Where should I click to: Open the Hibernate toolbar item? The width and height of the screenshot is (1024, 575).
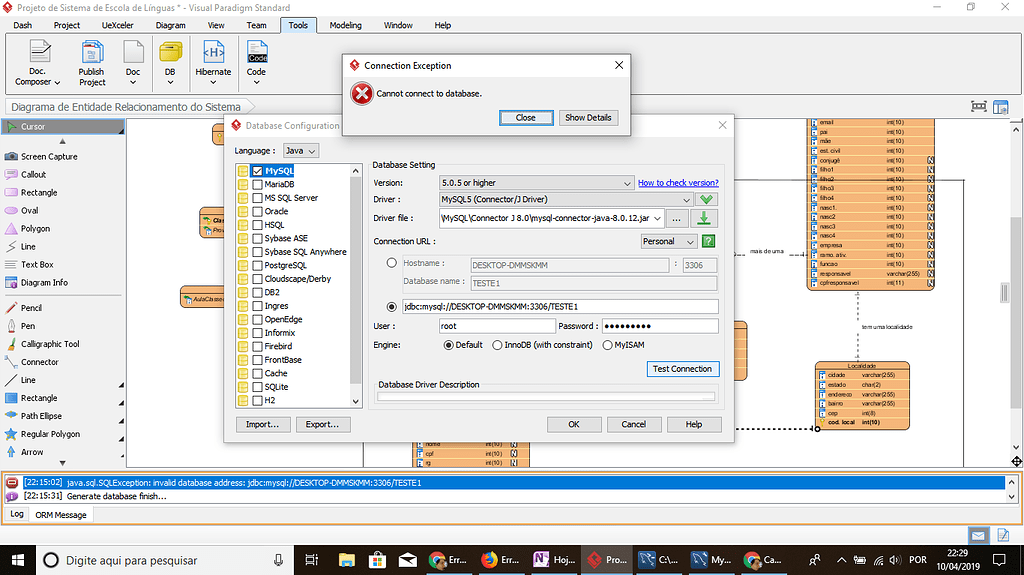(214, 63)
